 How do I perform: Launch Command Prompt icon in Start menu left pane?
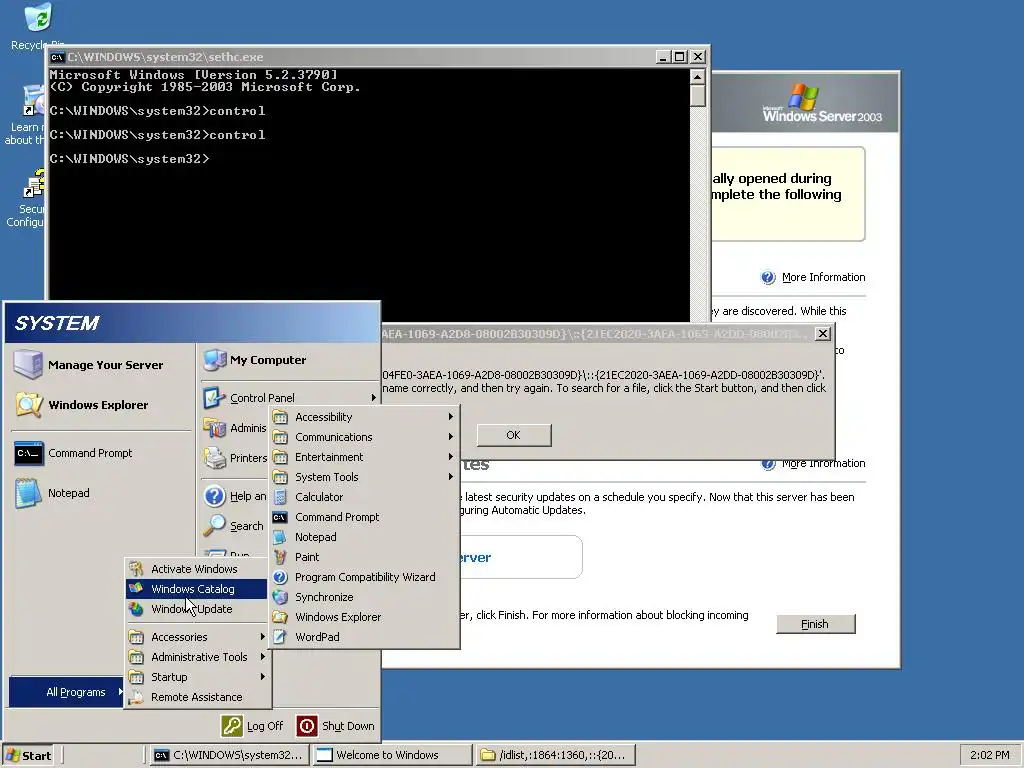(x=29, y=453)
